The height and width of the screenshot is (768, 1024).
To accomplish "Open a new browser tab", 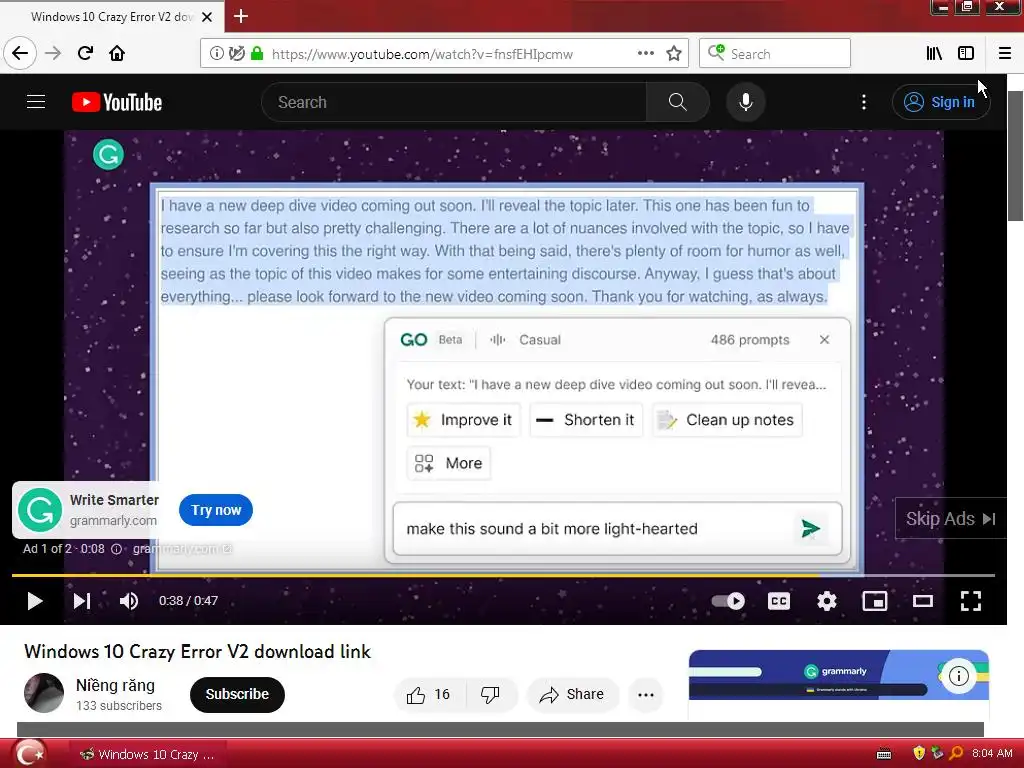I will coord(241,16).
